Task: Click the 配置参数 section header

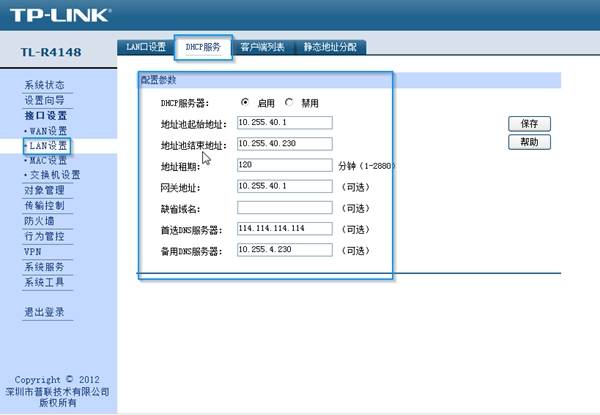Action: [x=158, y=80]
